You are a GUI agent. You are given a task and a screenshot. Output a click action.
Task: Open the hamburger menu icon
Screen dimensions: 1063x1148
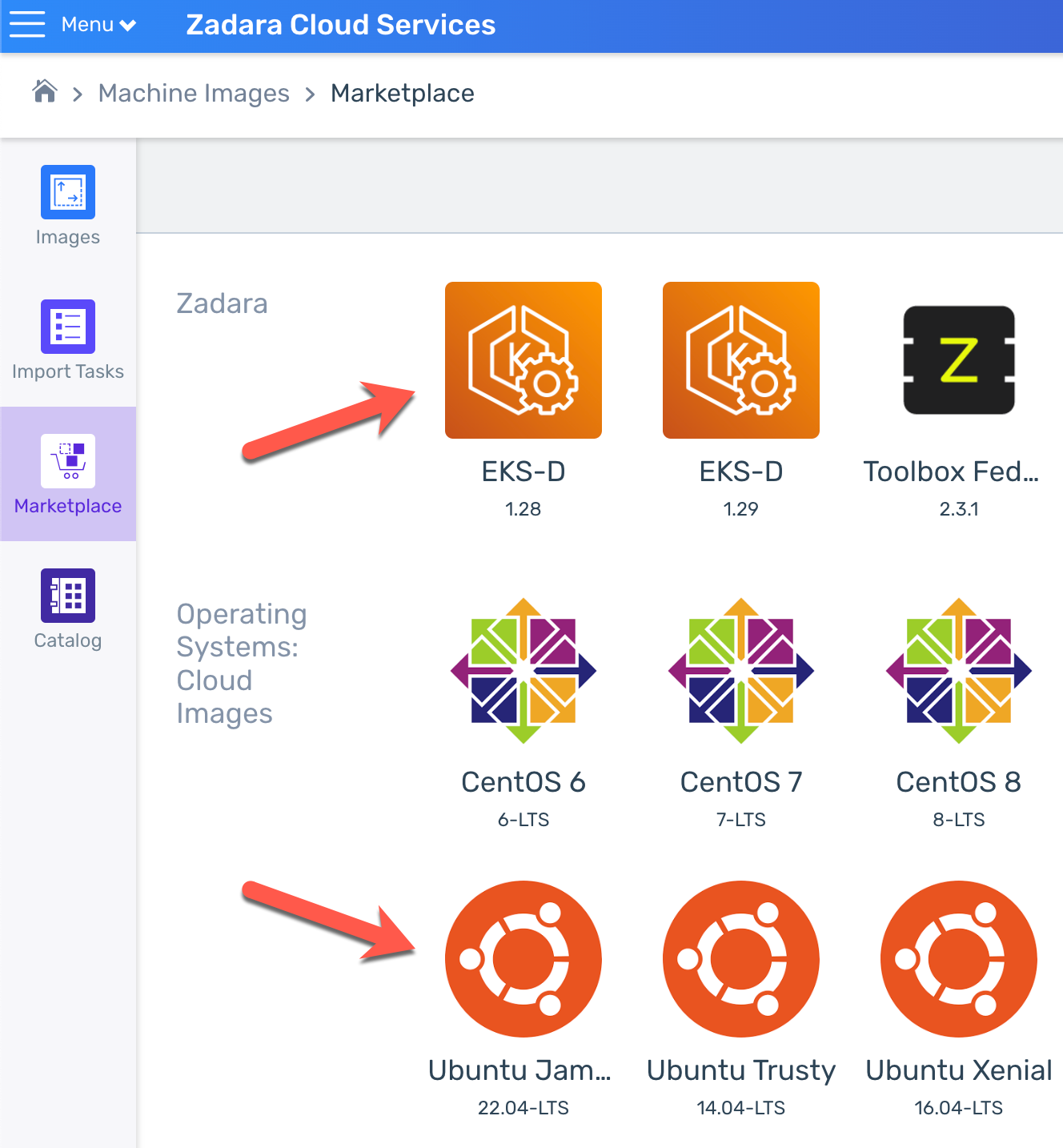[27, 25]
